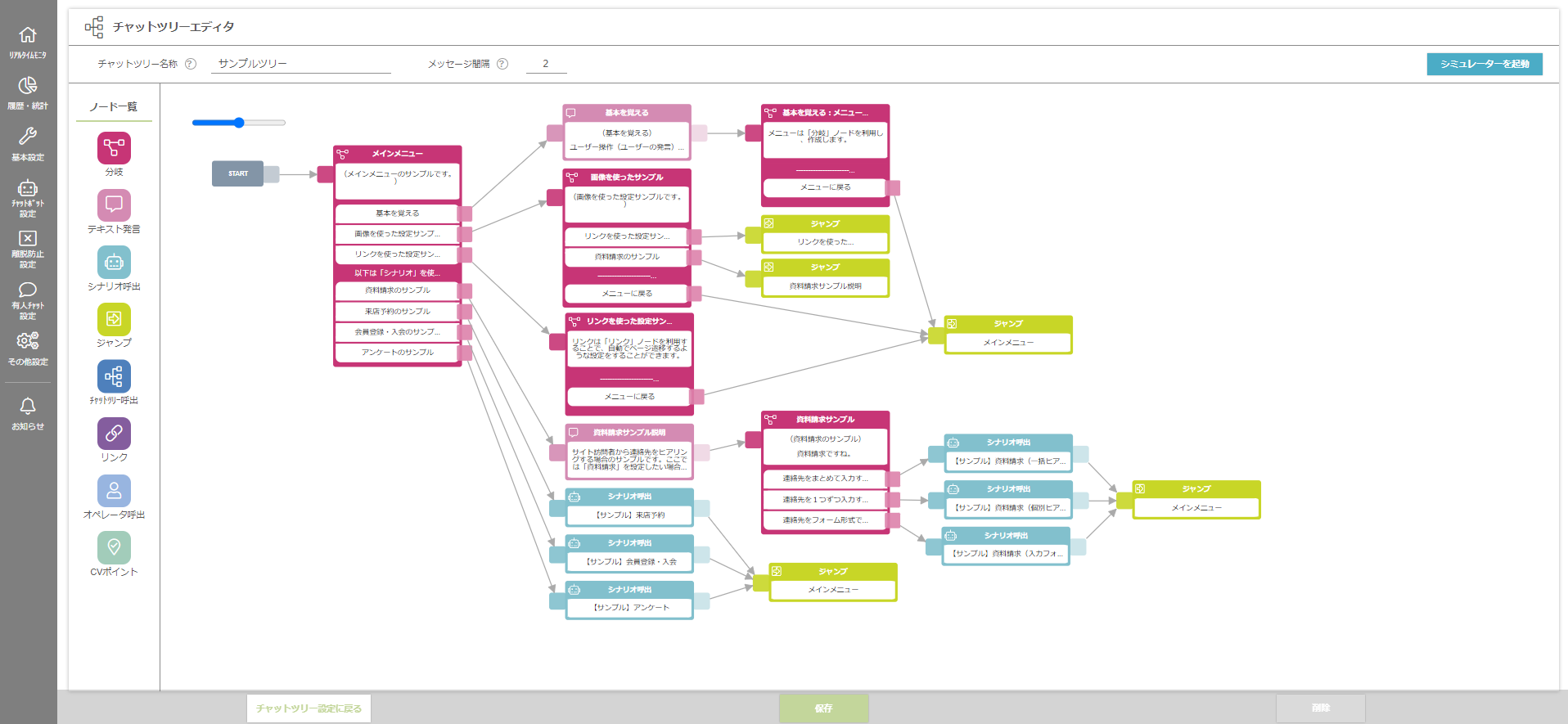Click input connector of メインメニュー node
Viewport: 1568px width, 724px height.
325,174
